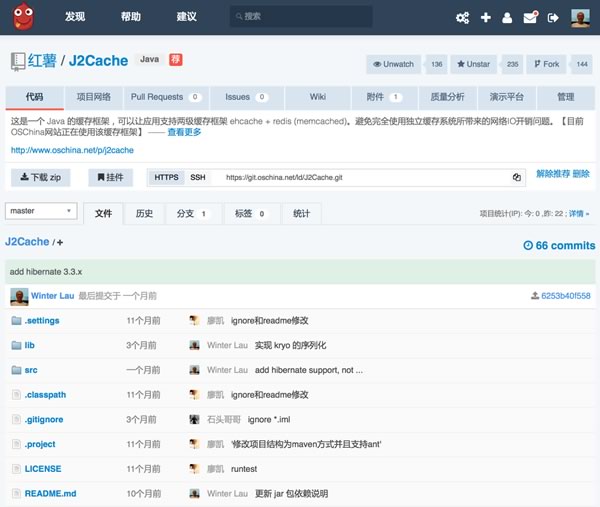The height and width of the screenshot is (507, 600).
Task: Click the 下载 zip button
Action: click(x=41, y=178)
